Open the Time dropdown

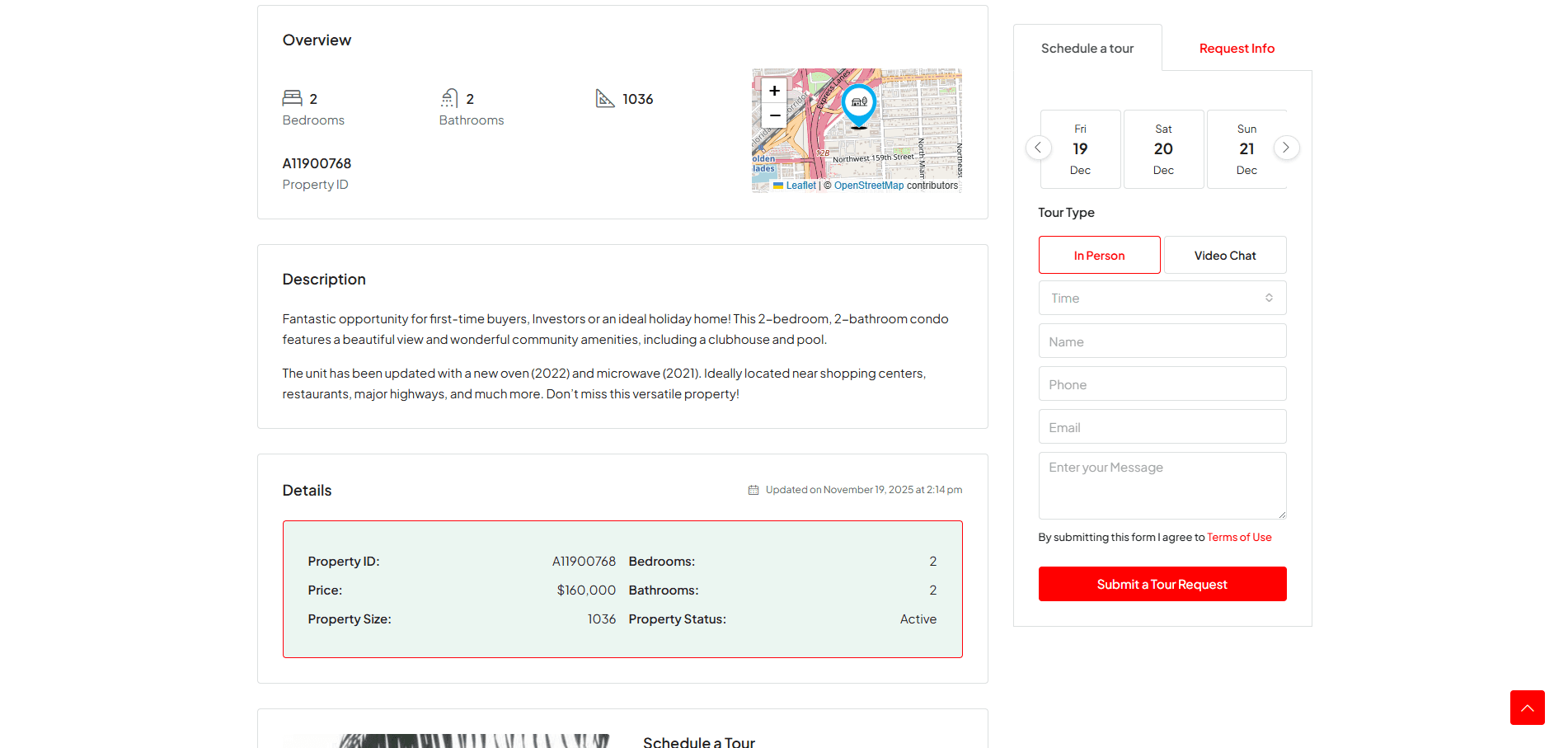1162,298
